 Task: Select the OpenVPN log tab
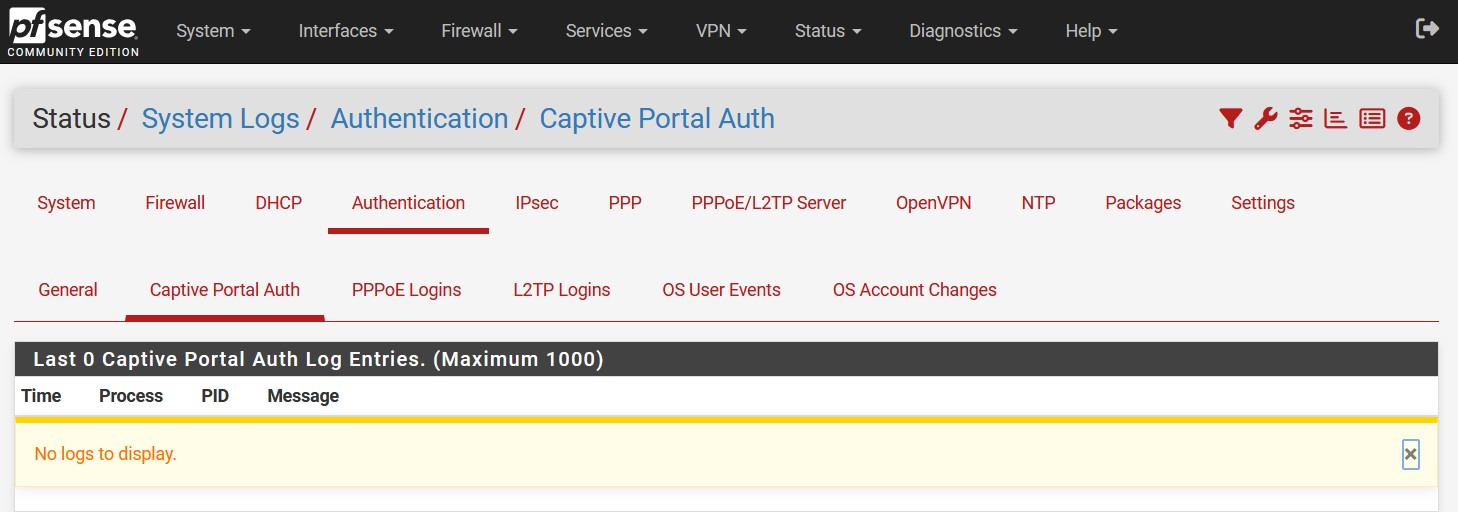[933, 203]
